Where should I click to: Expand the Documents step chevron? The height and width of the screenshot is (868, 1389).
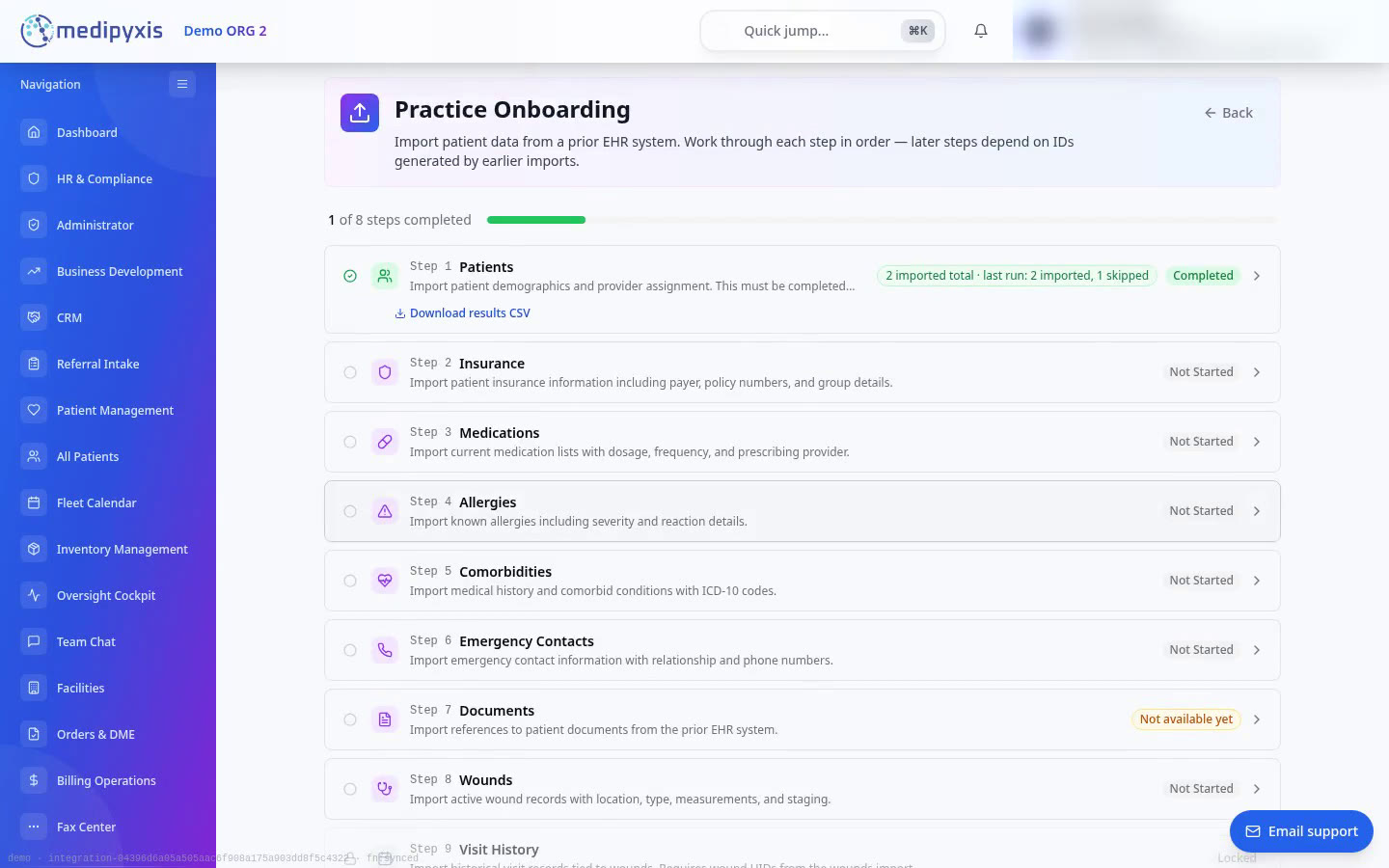(x=1257, y=719)
